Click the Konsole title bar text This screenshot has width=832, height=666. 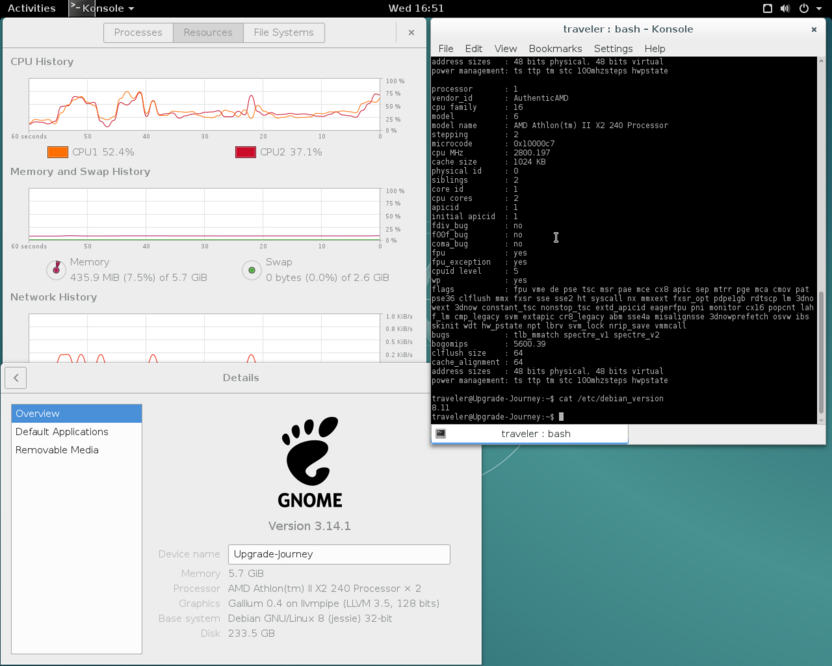point(628,29)
